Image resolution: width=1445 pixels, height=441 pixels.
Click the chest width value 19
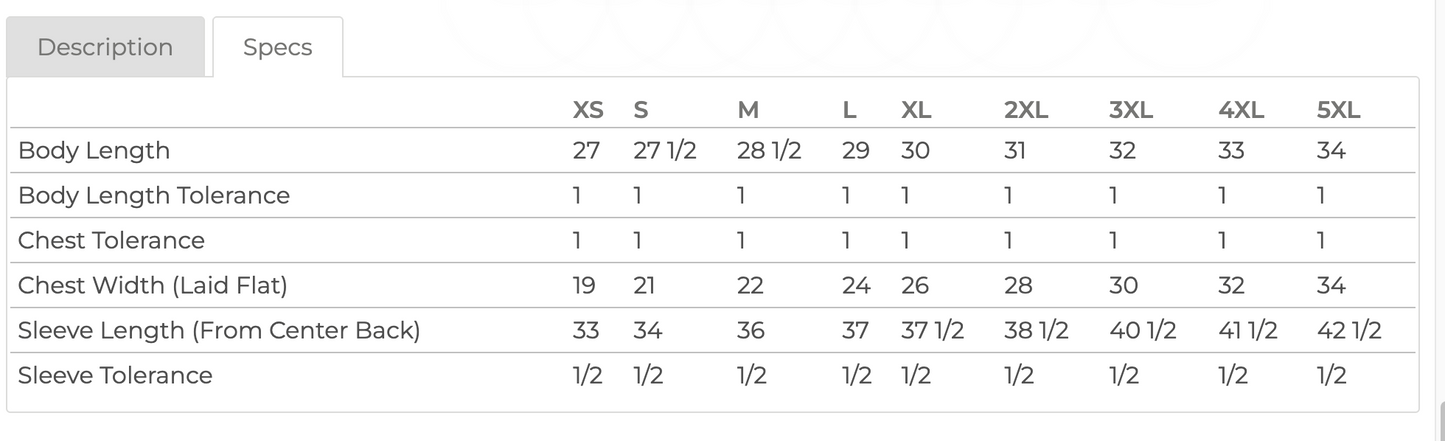pos(584,285)
